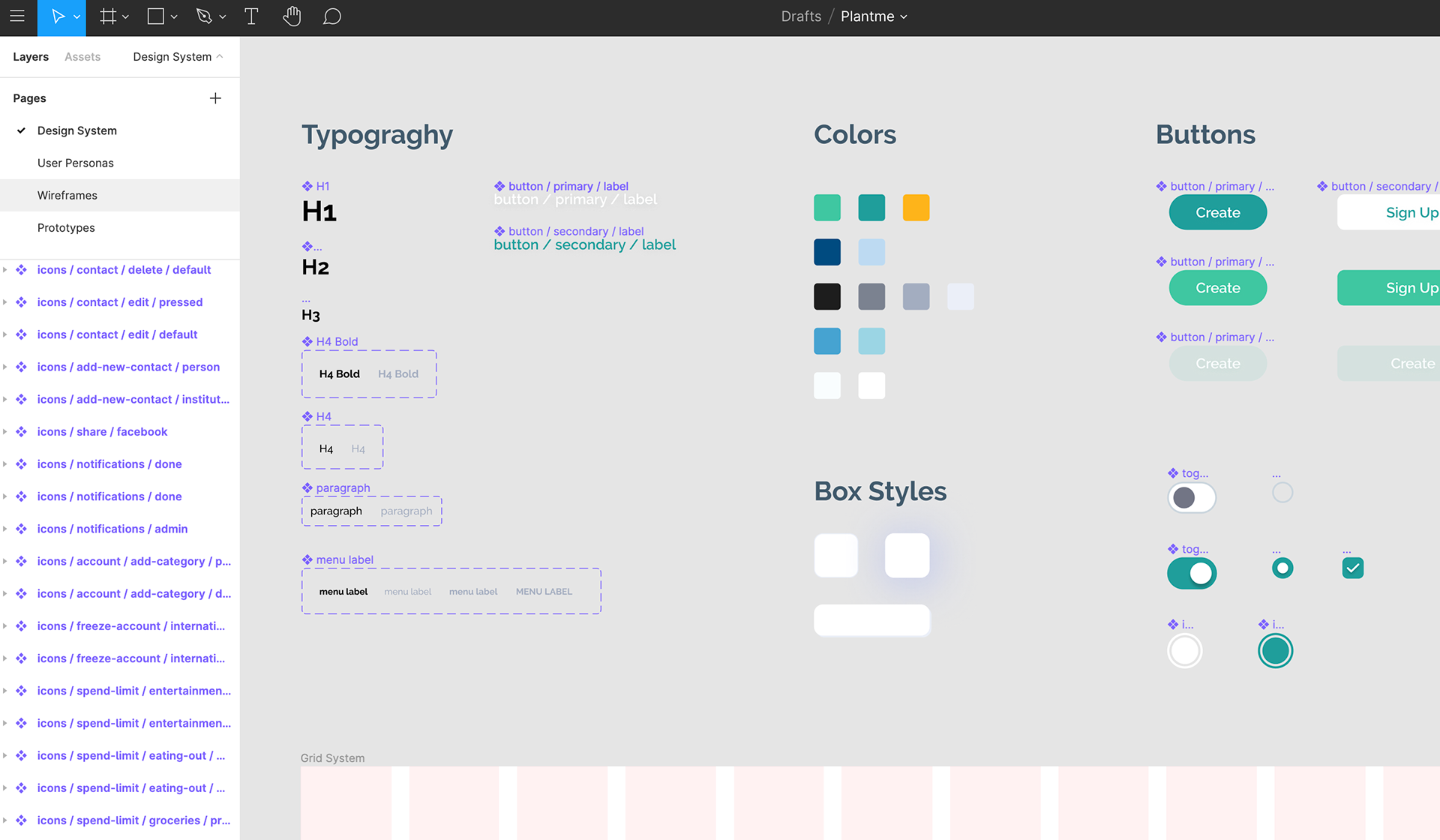
Task: Expand icons / share / facebook layer
Action: click(x=5, y=432)
